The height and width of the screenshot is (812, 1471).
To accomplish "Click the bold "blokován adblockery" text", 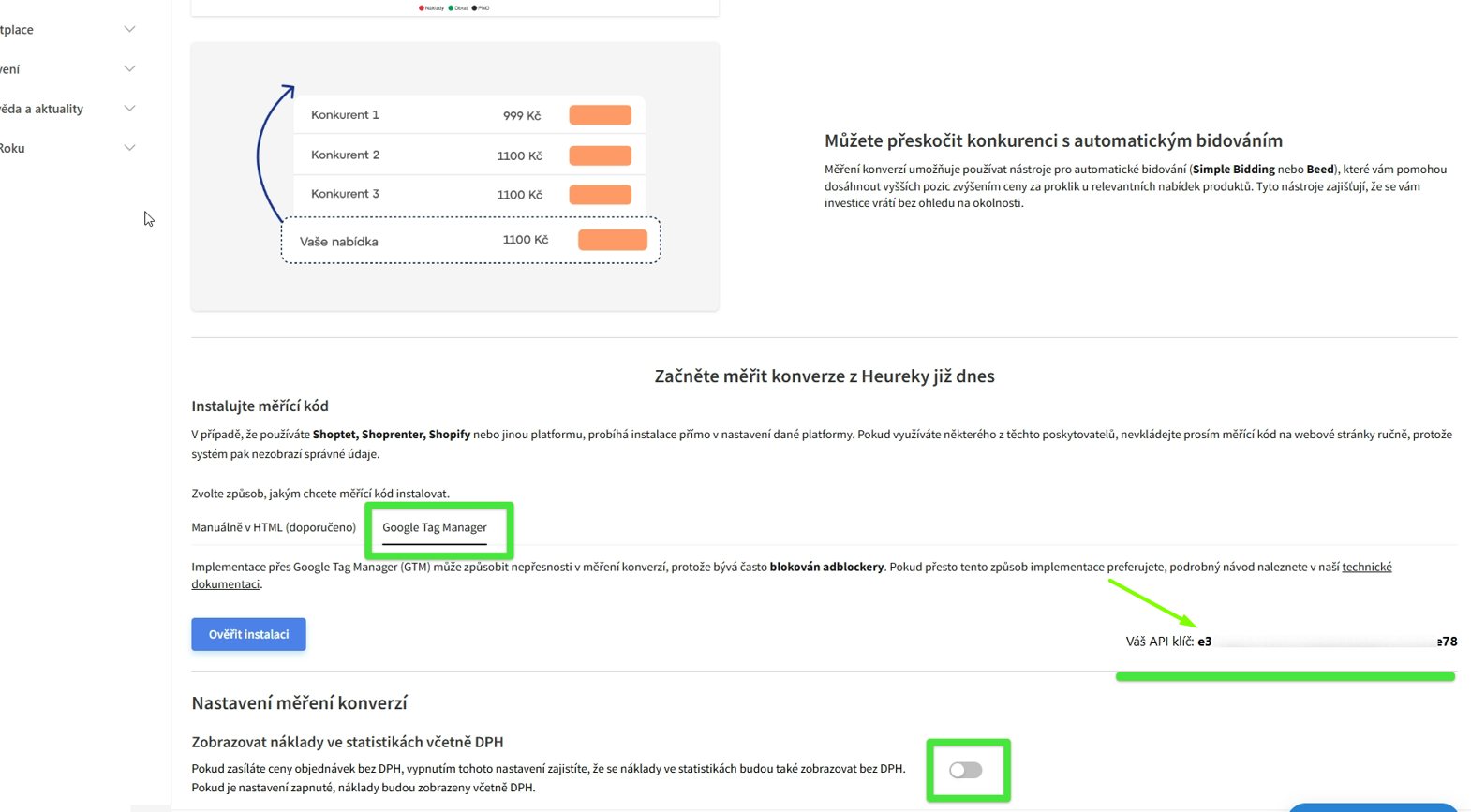I will [826, 567].
